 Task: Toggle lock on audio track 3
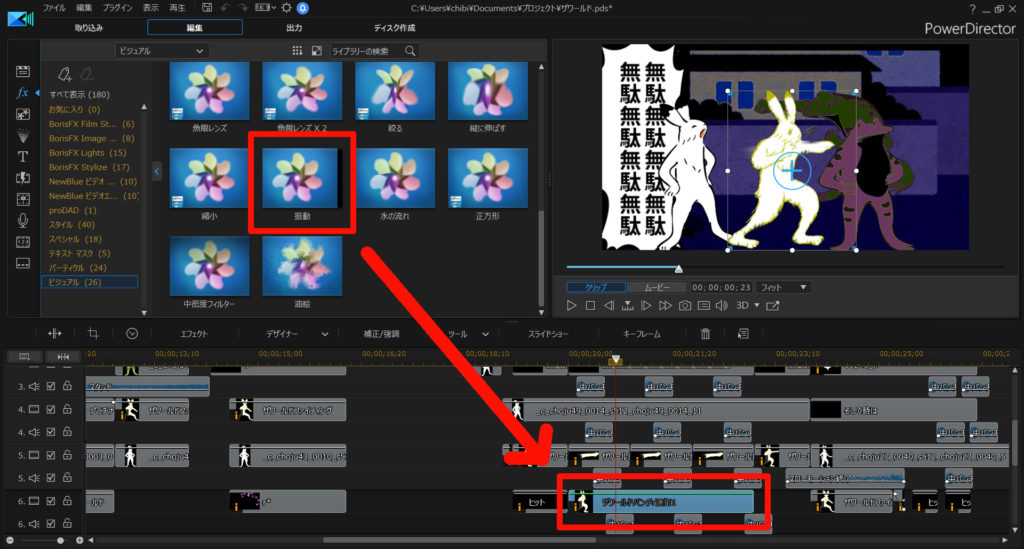pyautogui.click(x=67, y=386)
